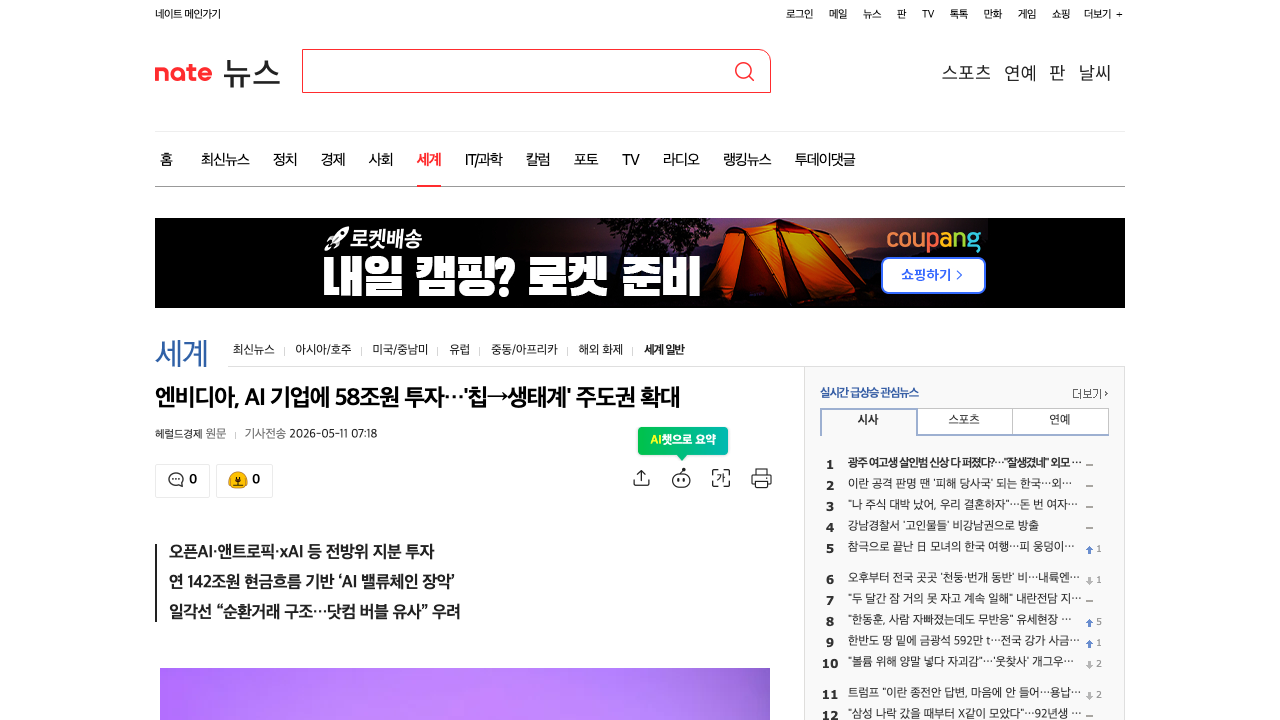Image resolution: width=1280 pixels, height=720 pixels.
Task: Open the 더보기 + top menu expander
Action: (x=1103, y=14)
